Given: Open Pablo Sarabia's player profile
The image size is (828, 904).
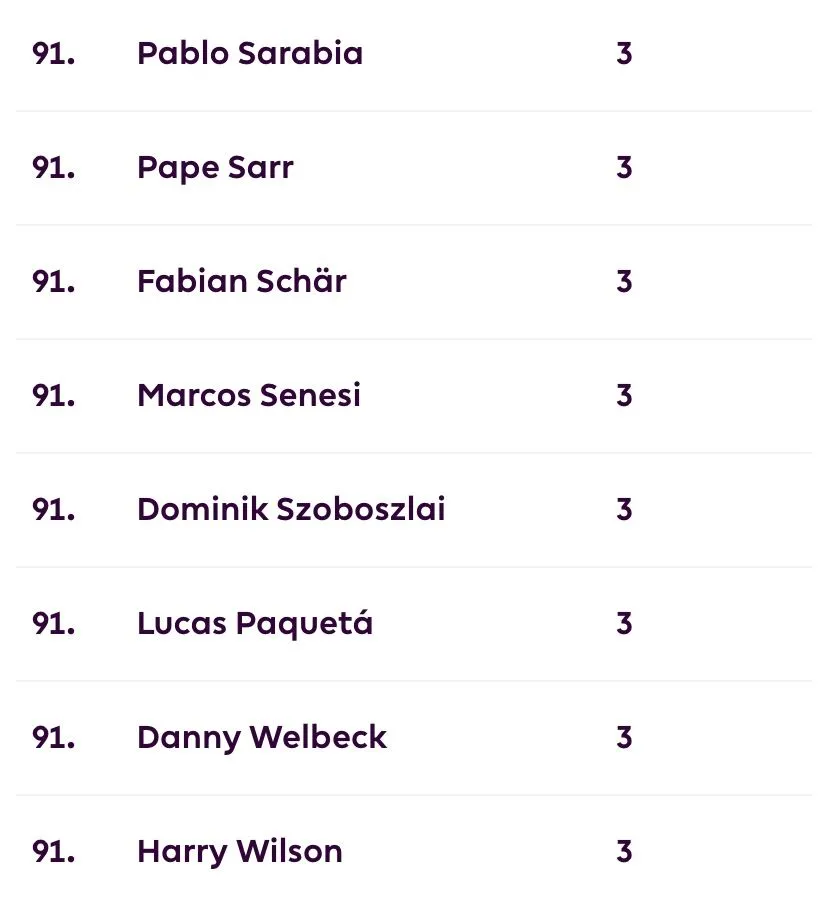Looking at the screenshot, I should [249, 54].
